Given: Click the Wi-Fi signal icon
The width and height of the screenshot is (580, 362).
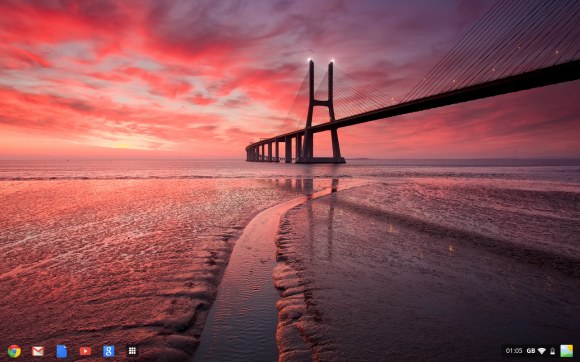Looking at the screenshot, I should click(x=542, y=351).
